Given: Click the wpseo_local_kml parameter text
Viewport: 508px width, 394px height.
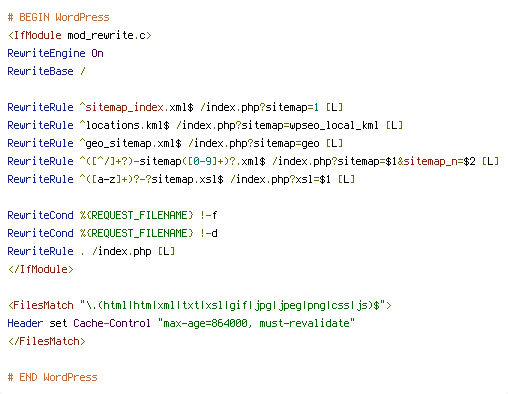Looking at the screenshot, I should click(334, 125).
